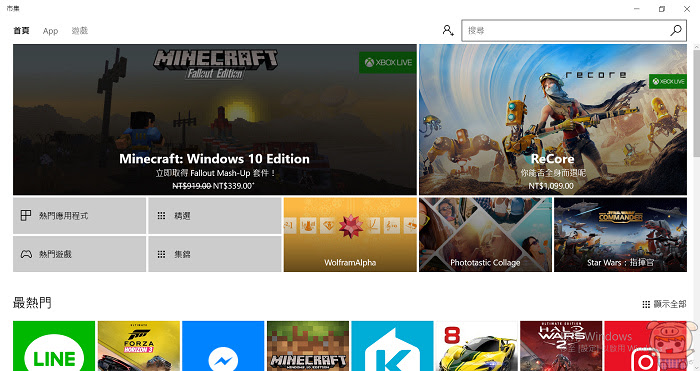Click the app tiles icon beside 熱門應用程式

(26, 216)
